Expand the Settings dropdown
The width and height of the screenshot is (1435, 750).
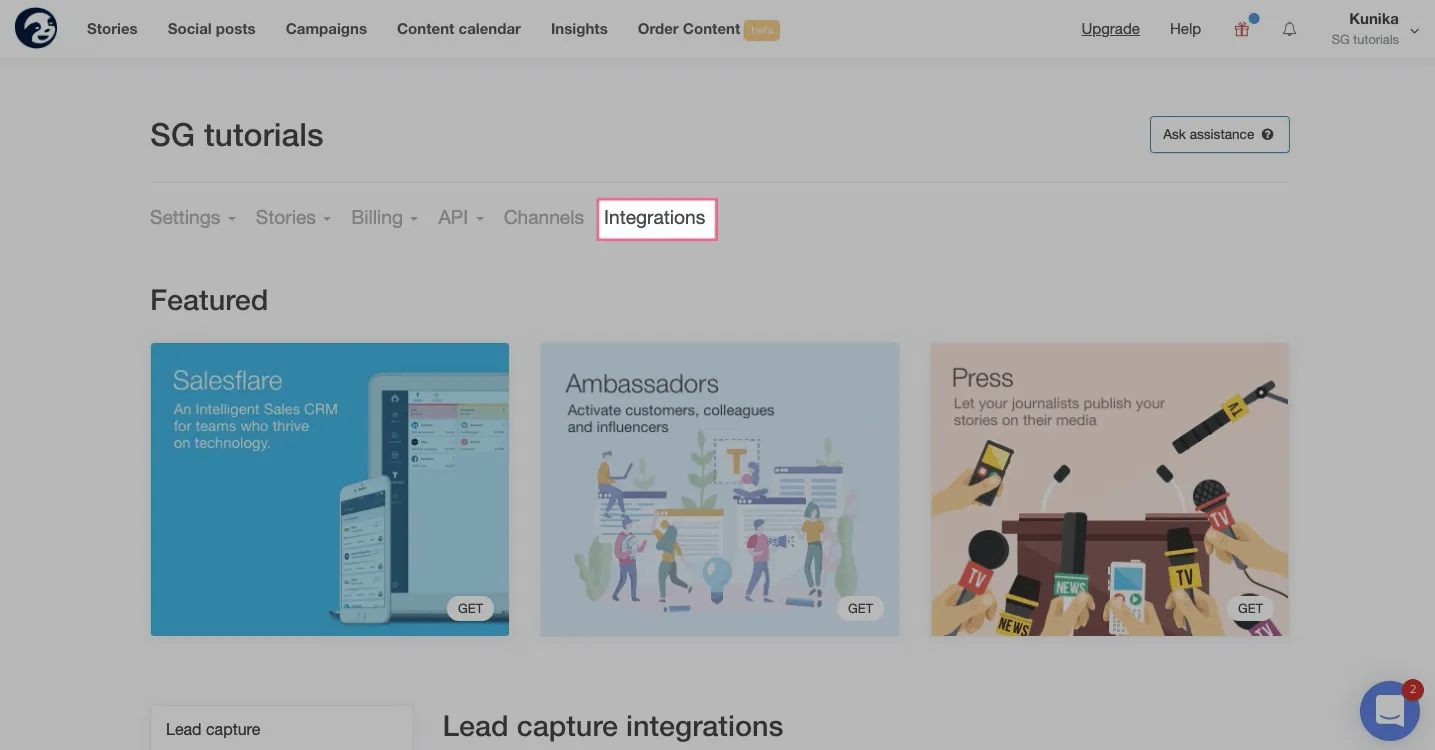[x=193, y=218]
